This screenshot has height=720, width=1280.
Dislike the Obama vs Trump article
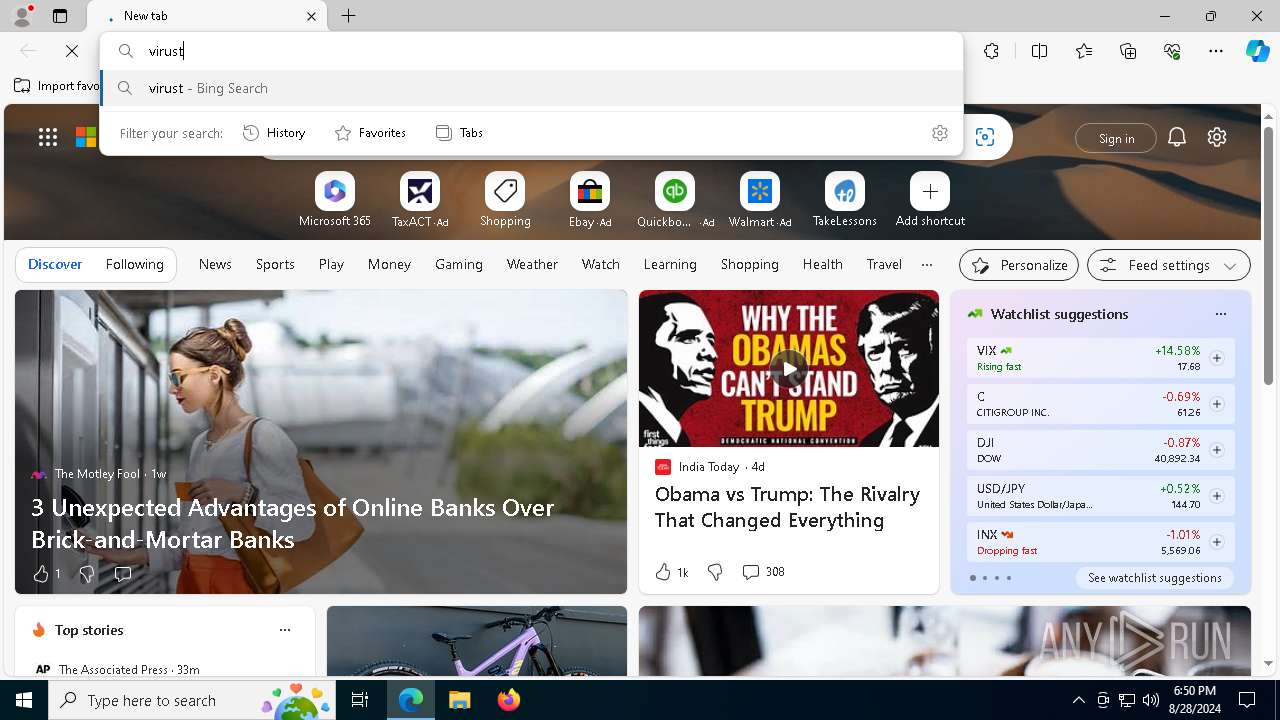tap(715, 572)
